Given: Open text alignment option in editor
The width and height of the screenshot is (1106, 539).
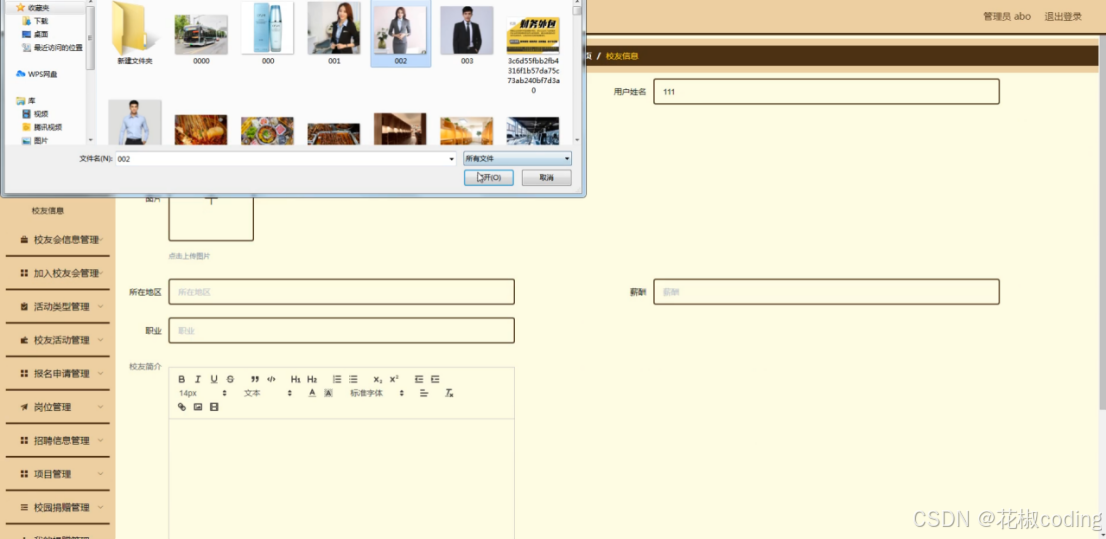Looking at the screenshot, I should 424,393.
